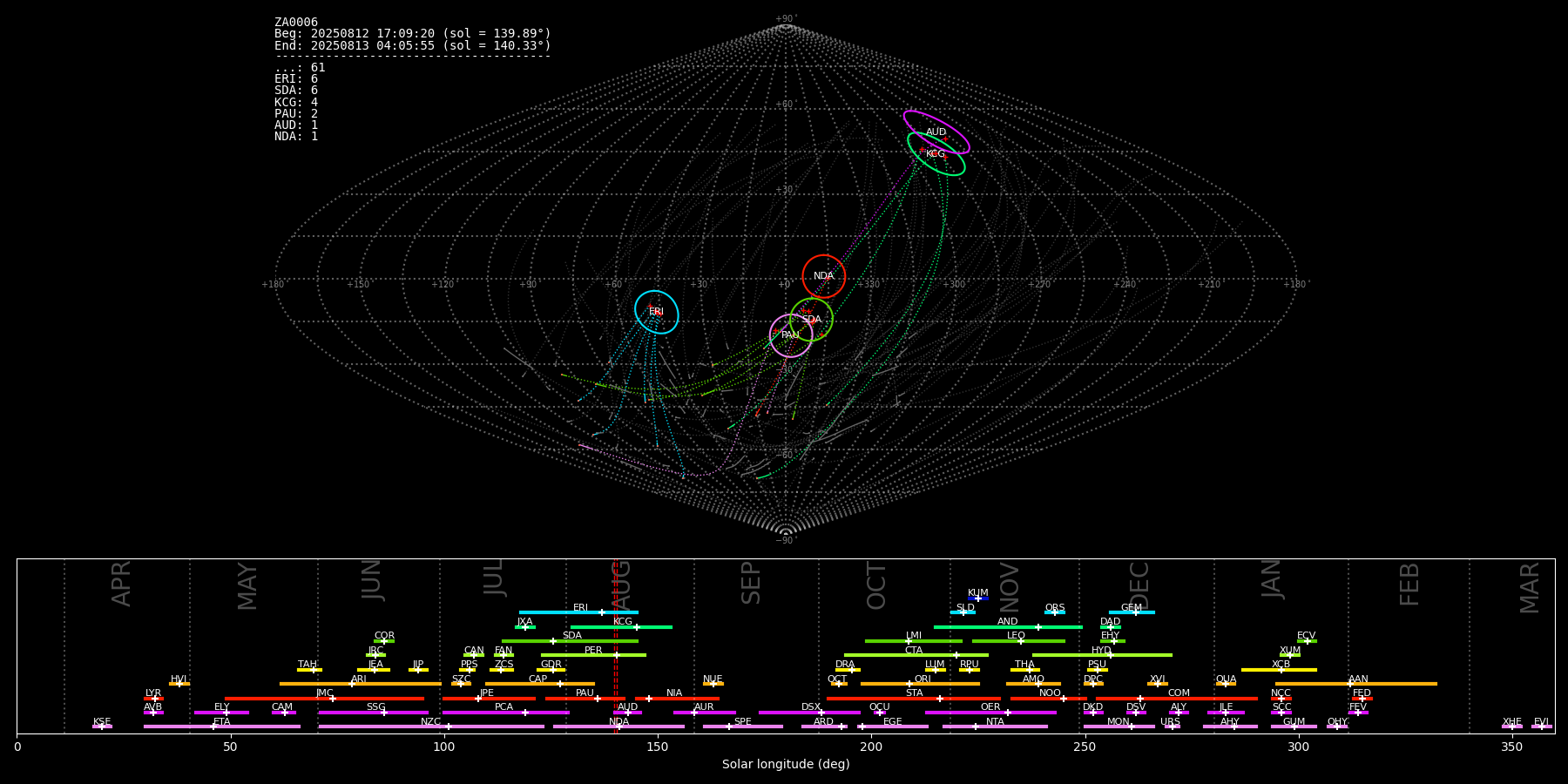This screenshot has height=784, width=1568.
Task: Click the ECV shower marker on timeline
Action: pos(1307,641)
